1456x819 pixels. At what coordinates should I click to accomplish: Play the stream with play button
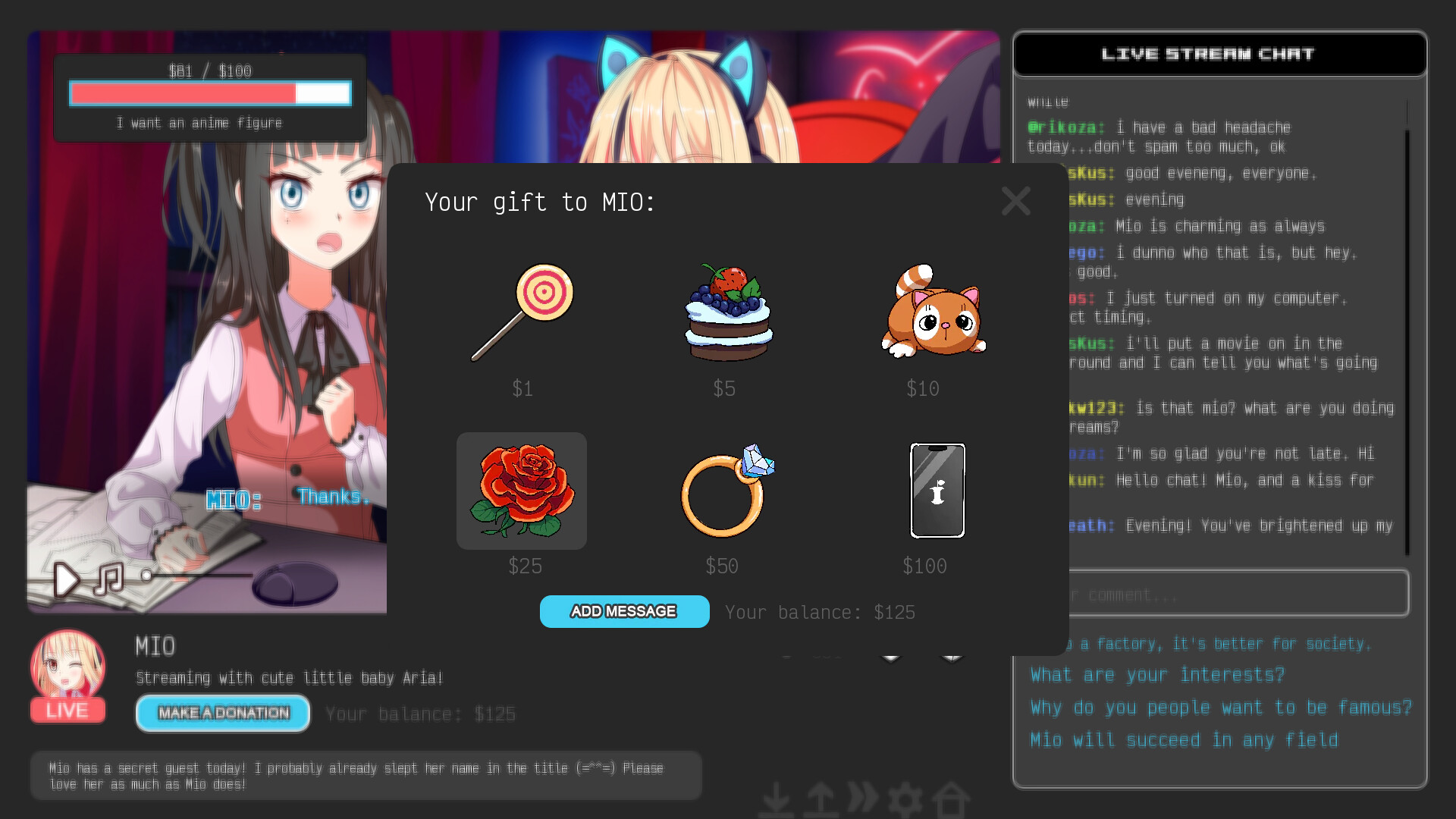point(67,580)
